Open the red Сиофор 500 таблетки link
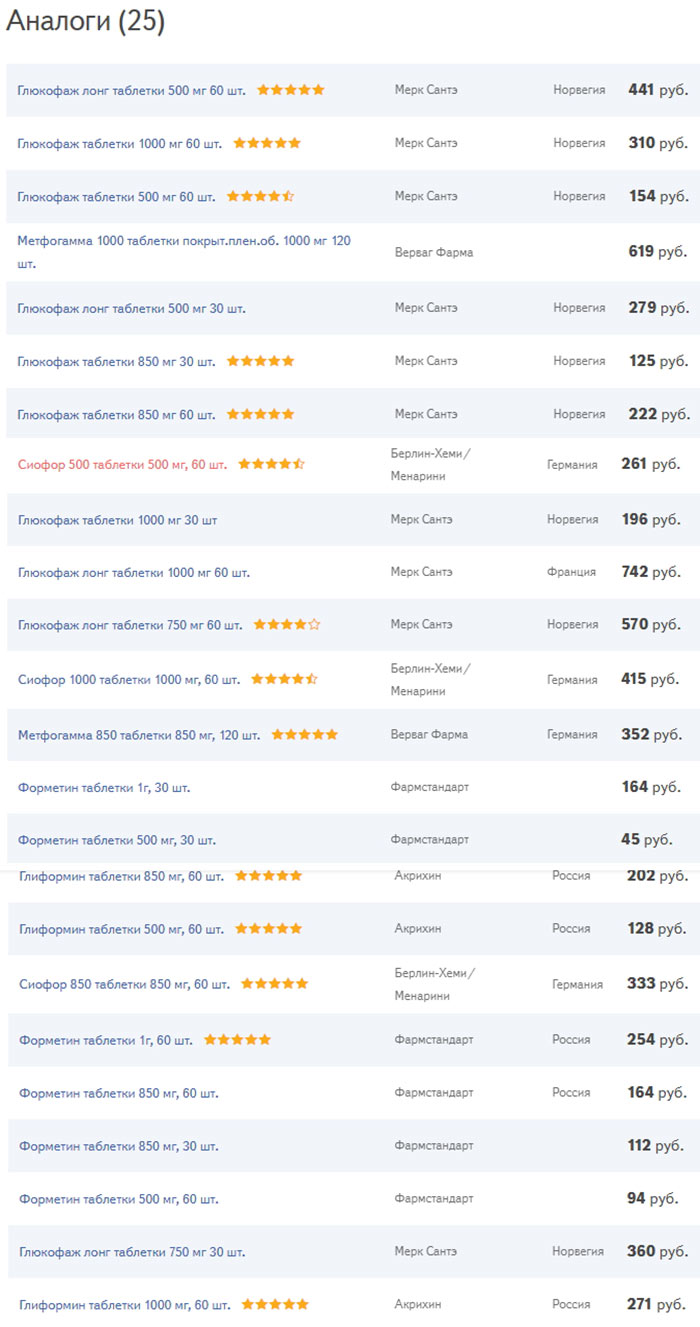This screenshot has width=700, height=1327. coord(122,465)
